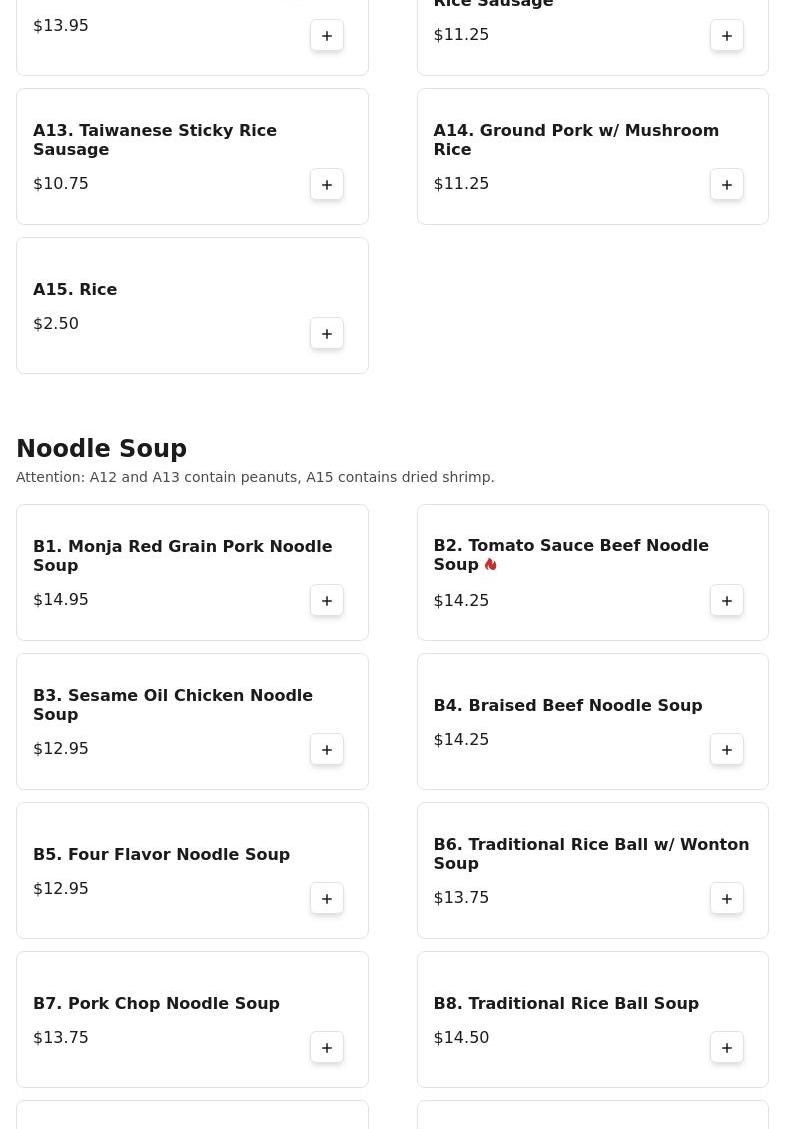
Task: Add A14 Ground Pork w/ Mushroom Rice
Action: [727, 184]
